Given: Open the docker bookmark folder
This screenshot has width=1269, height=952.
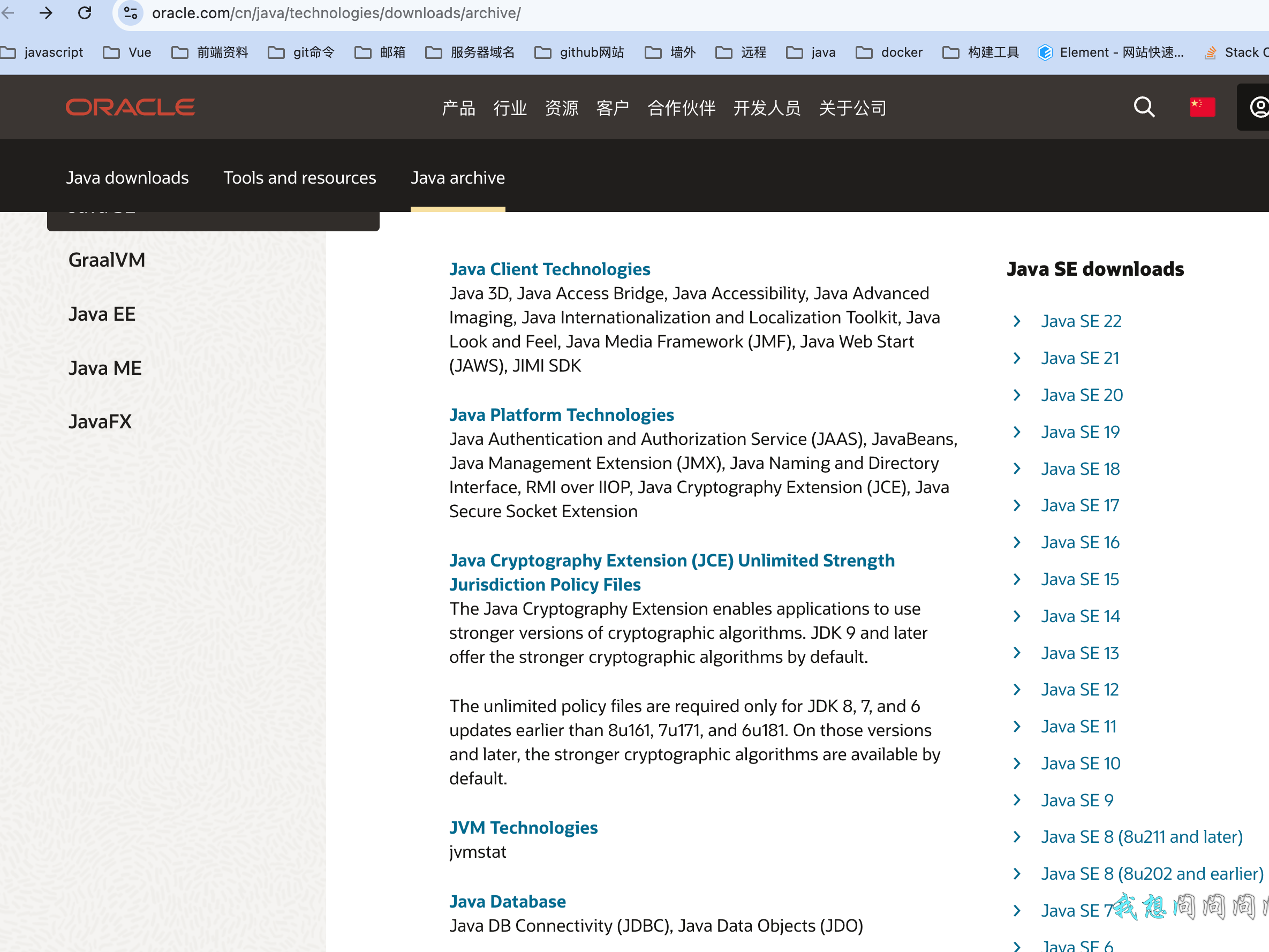Looking at the screenshot, I should [889, 52].
